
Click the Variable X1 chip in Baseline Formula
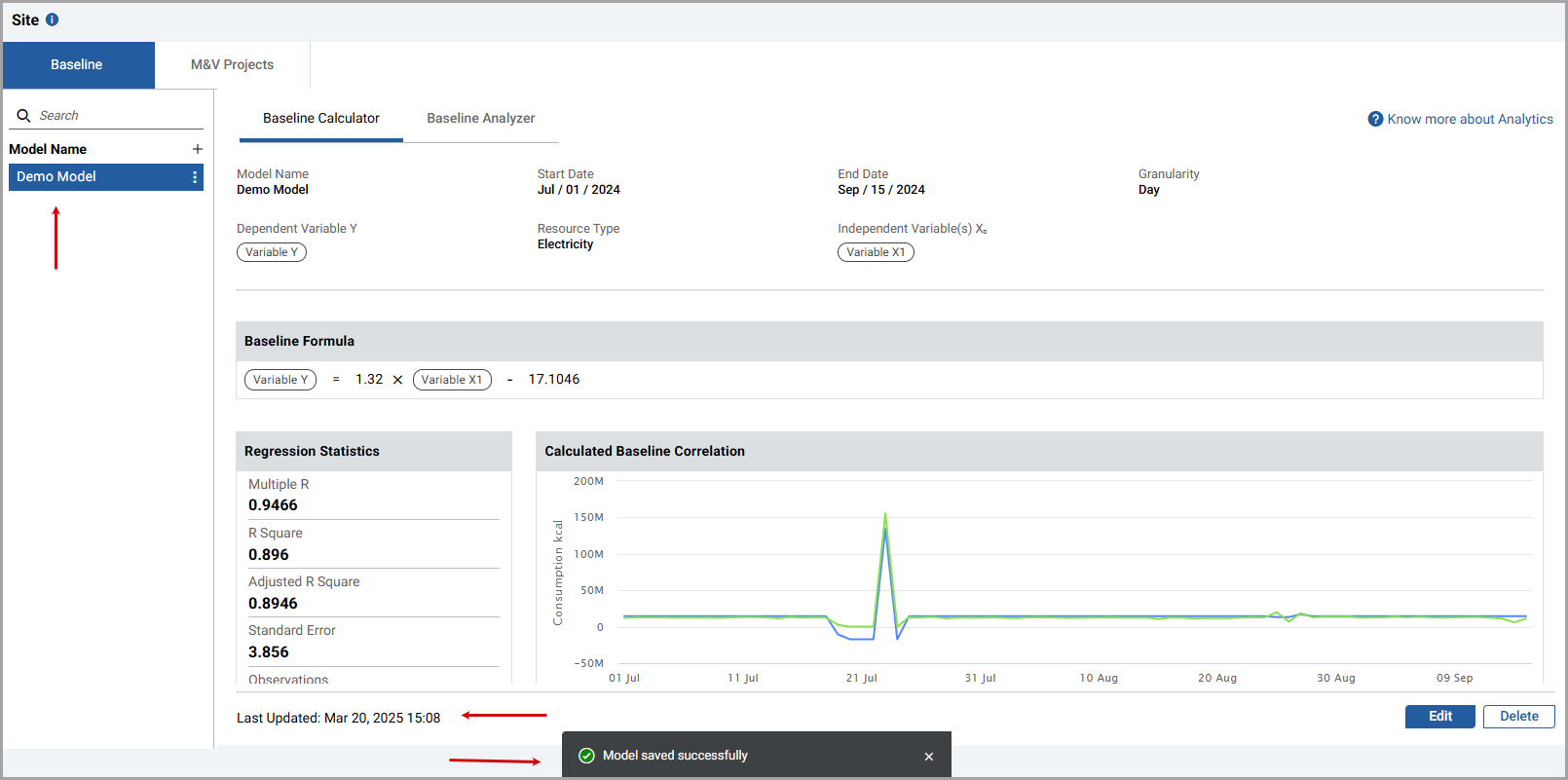tap(452, 380)
